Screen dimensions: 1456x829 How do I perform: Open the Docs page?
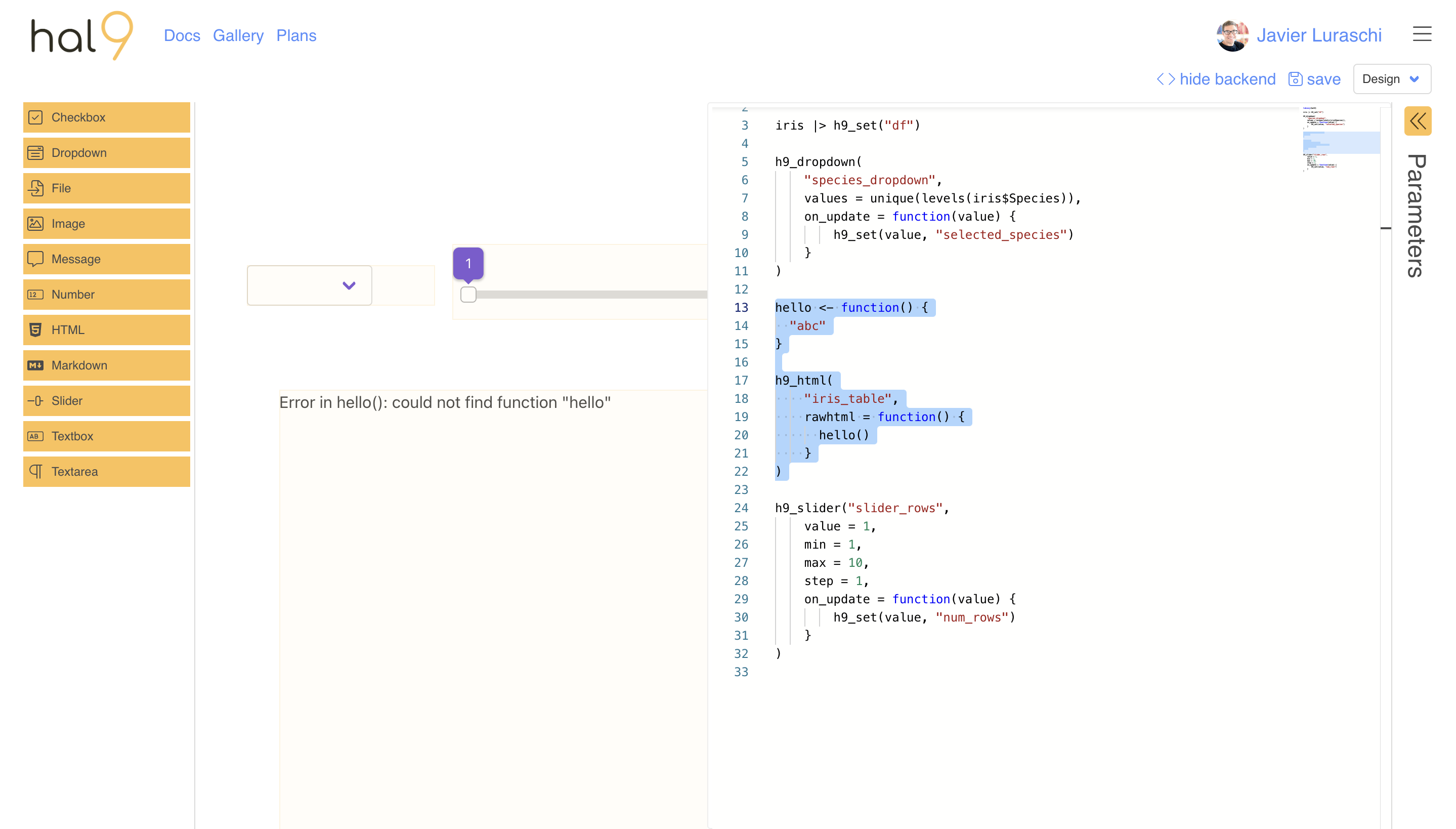tap(182, 35)
